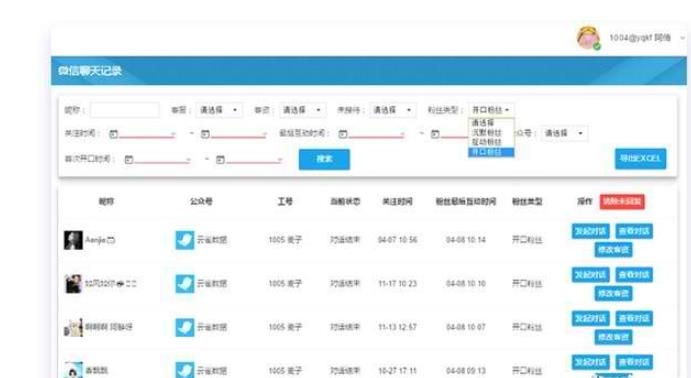Click the 04-08 10:14 interaction time cell
The width and height of the screenshot is (691, 378).
pyautogui.click(x=466, y=240)
